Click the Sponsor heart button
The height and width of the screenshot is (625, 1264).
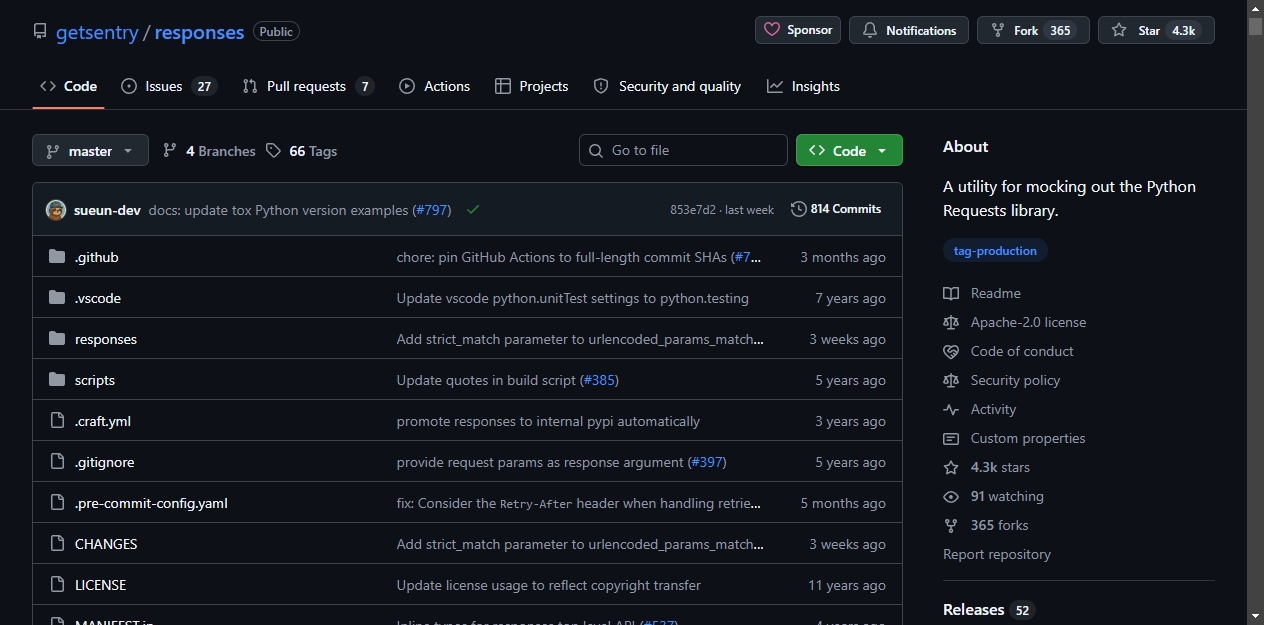point(798,30)
